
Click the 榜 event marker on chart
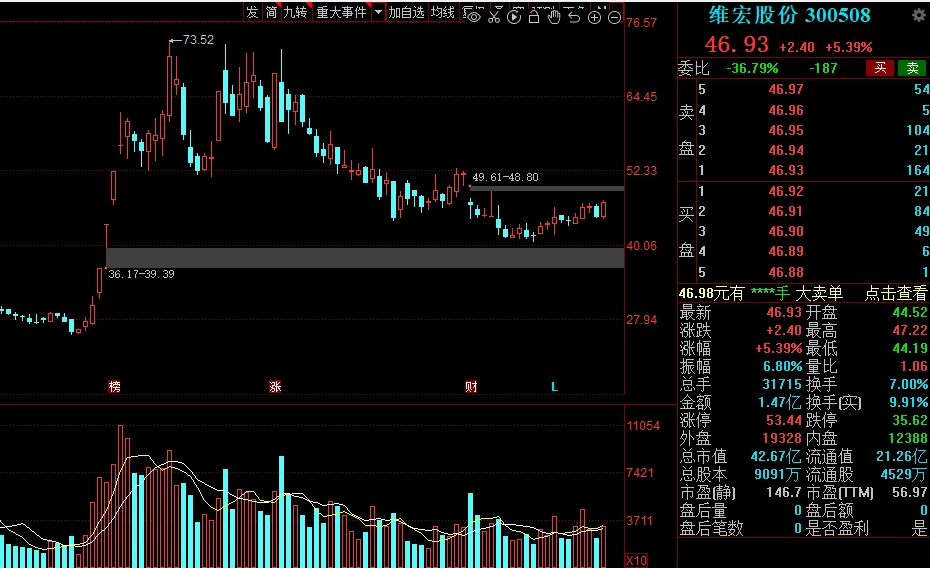tap(115, 386)
